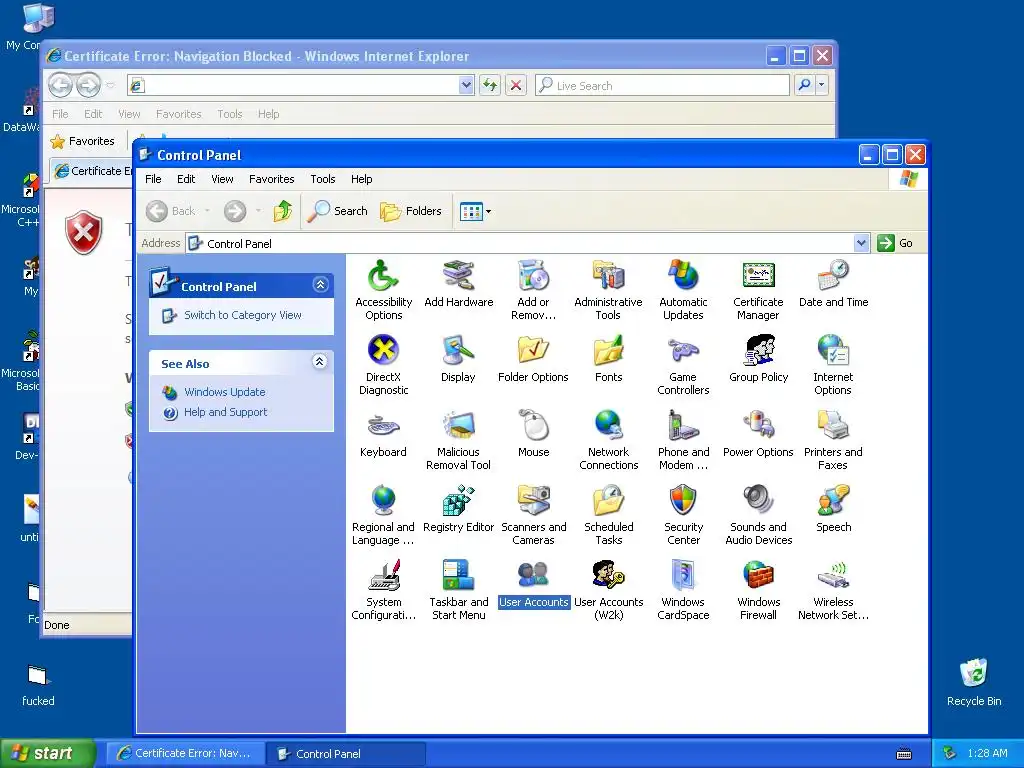Open Add or Remove Programs icon

[534, 289]
